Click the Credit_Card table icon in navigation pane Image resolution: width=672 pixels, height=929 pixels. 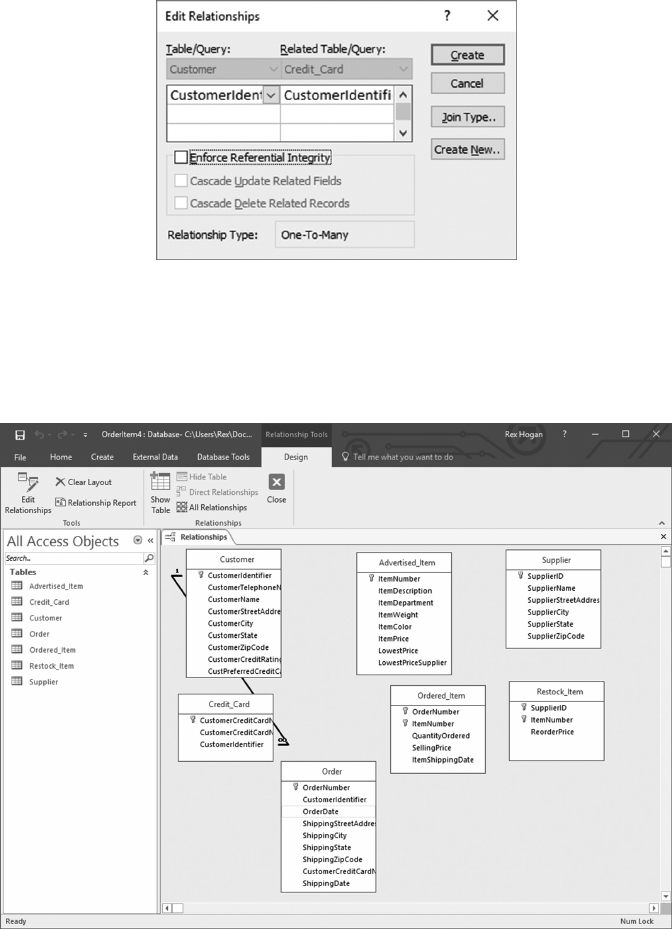pyautogui.click(x=17, y=602)
